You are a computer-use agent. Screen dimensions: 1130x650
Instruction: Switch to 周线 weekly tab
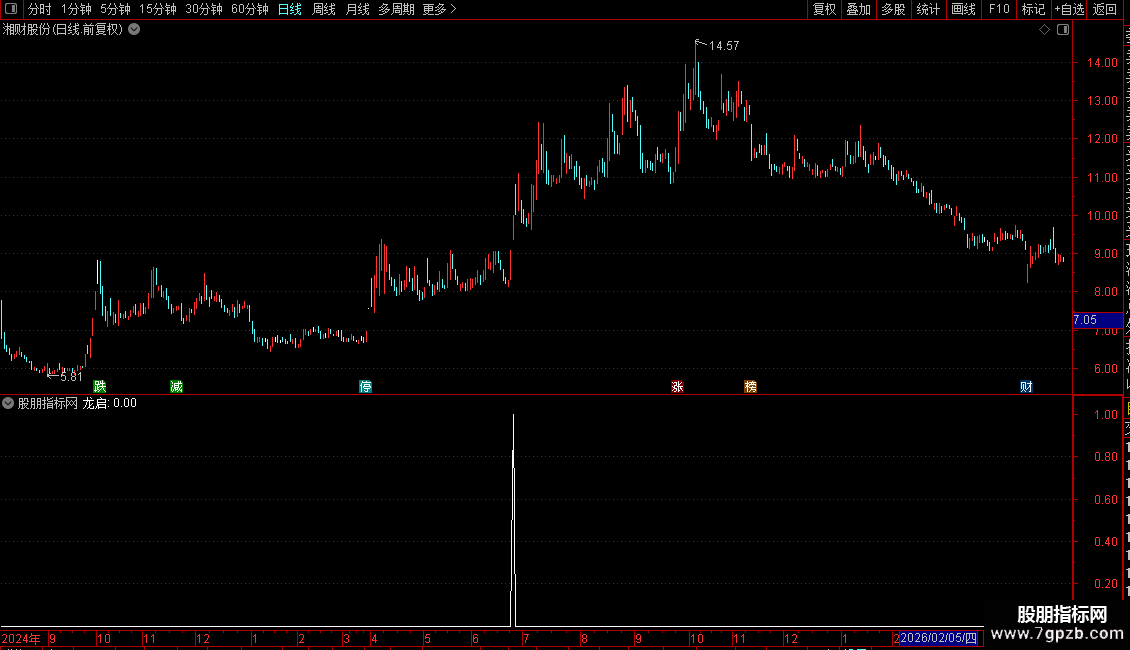(x=324, y=9)
